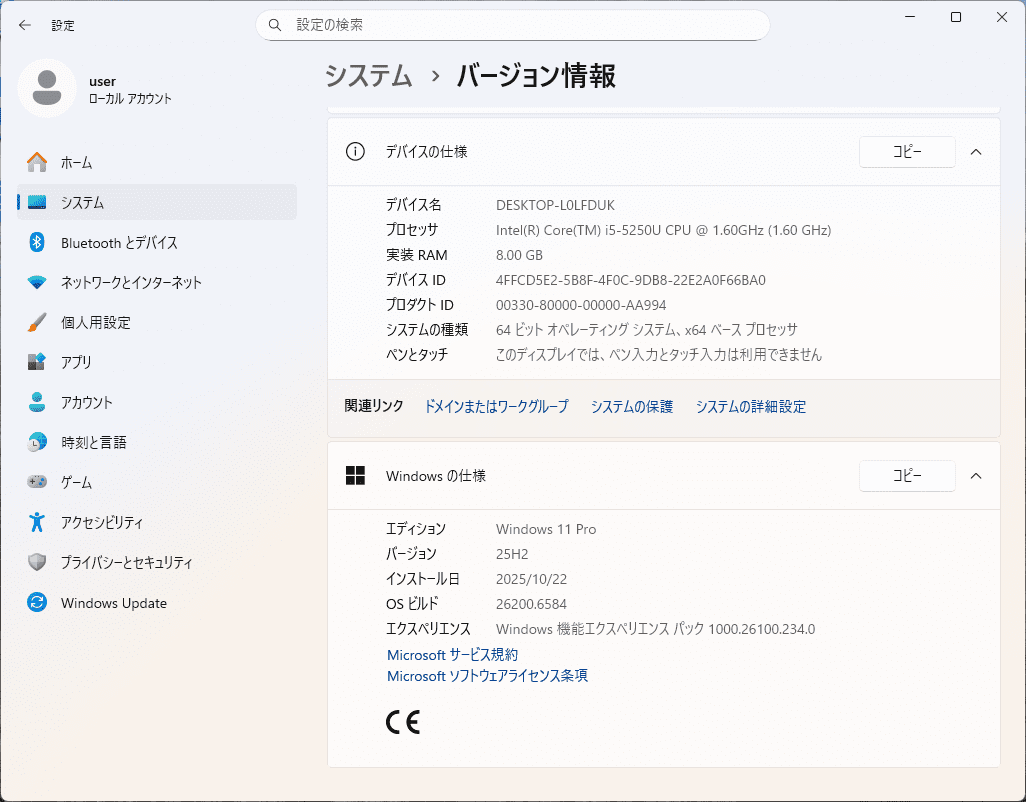Screen dimensions: 1026x802
Task: Click システム breadcrumb in page title
Action: click(x=368, y=76)
